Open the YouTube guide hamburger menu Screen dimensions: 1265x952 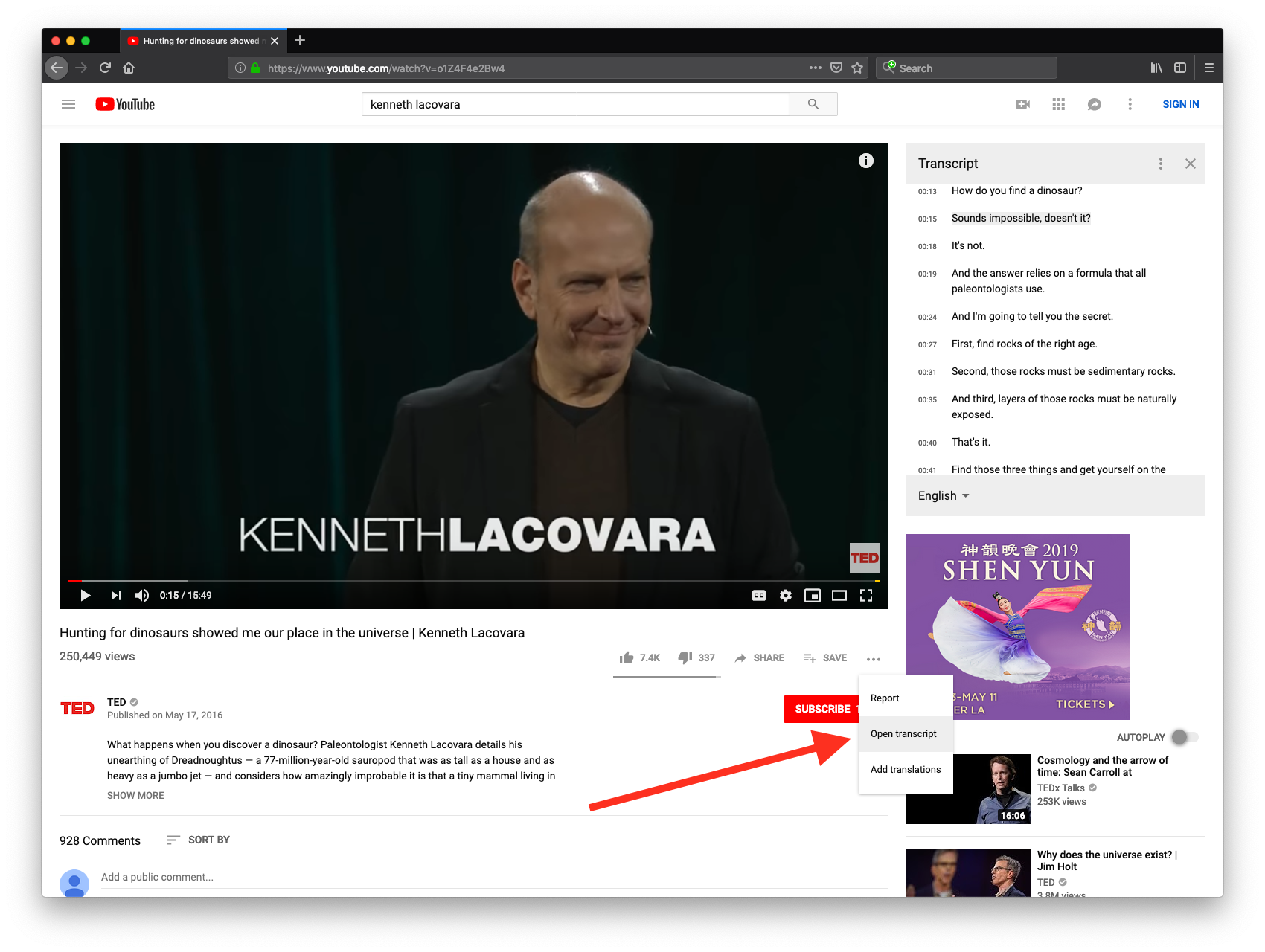(68, 104)
